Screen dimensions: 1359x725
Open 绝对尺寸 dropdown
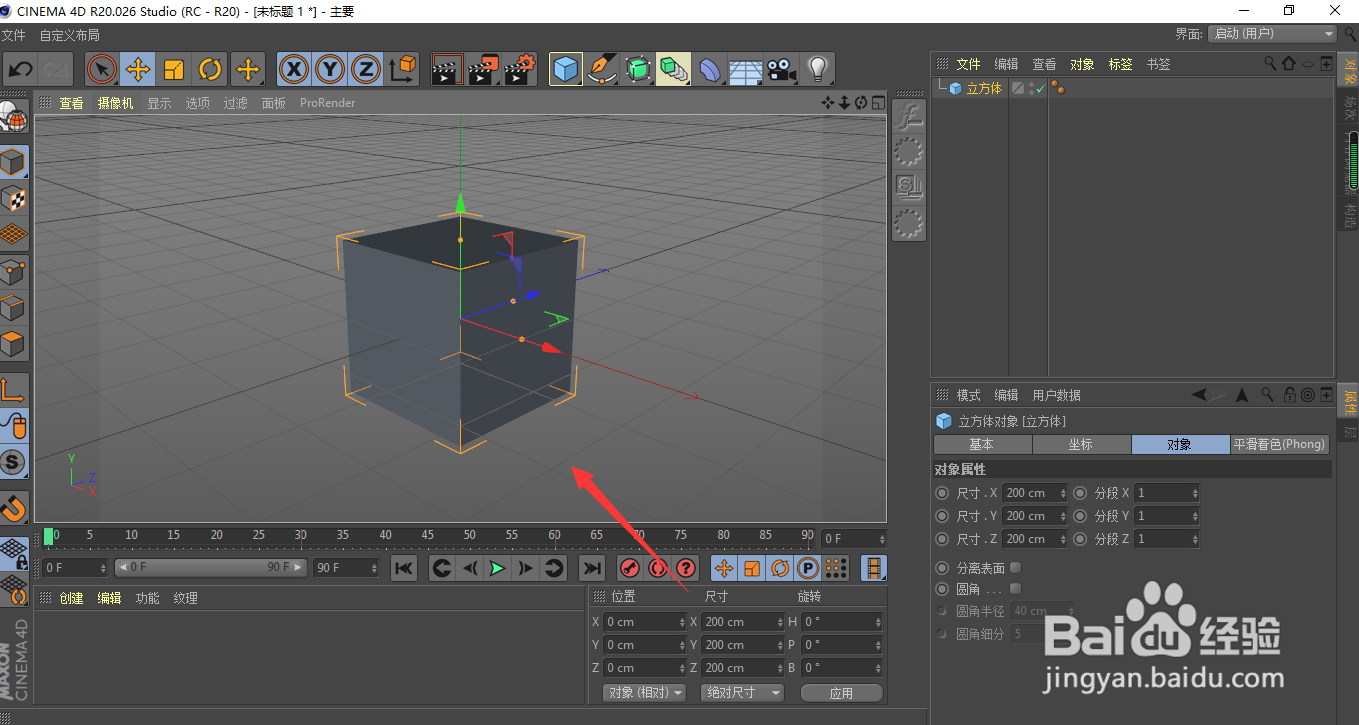click(x=742, y=692)
